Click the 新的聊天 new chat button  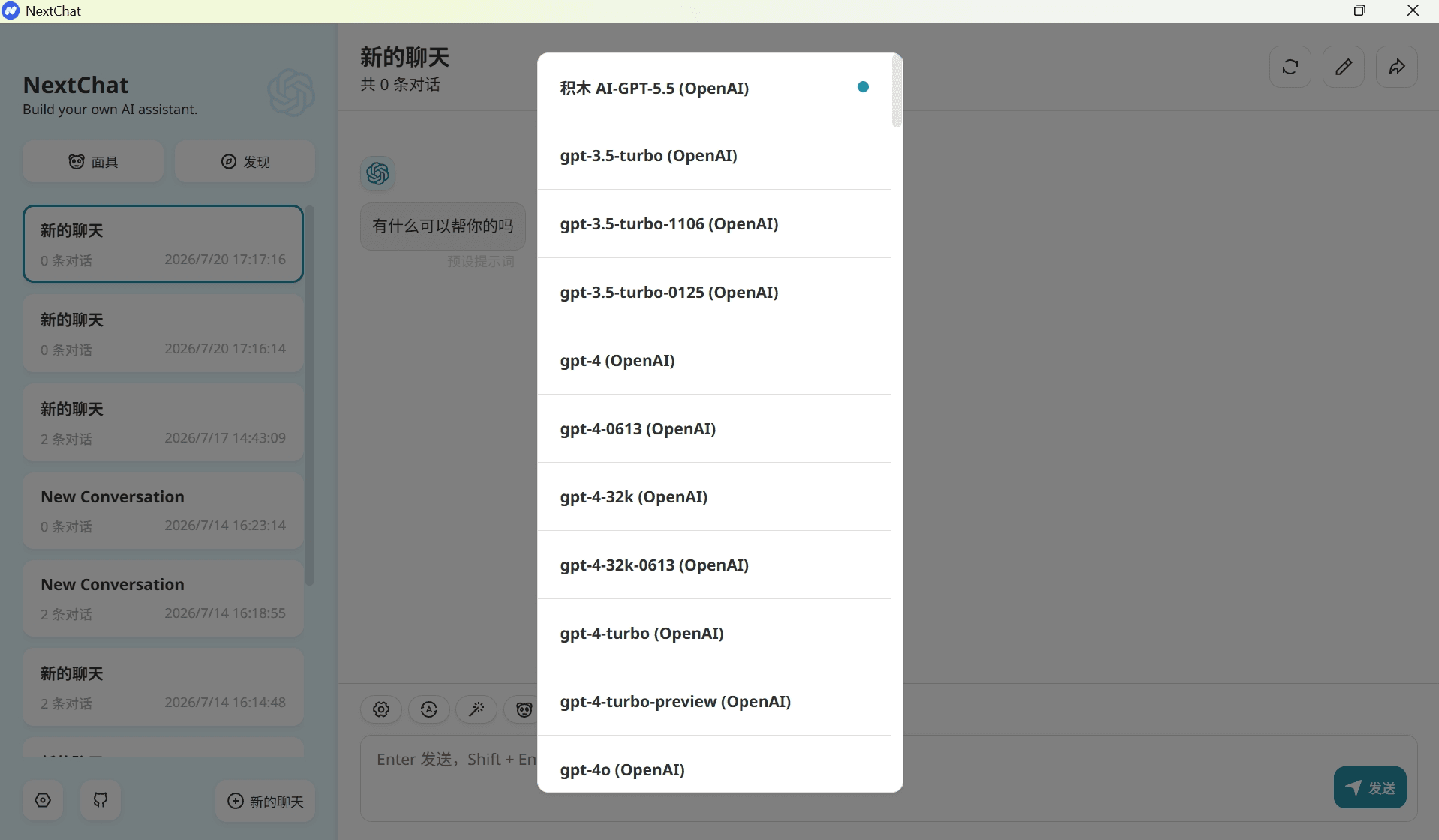click(266, 801)
